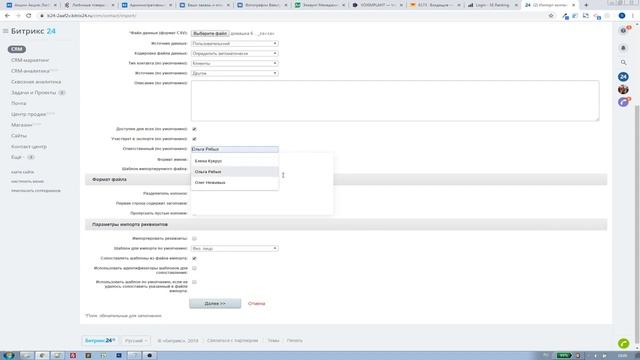Open Кодировка файла данных dropdown

(x=235, y=53)
